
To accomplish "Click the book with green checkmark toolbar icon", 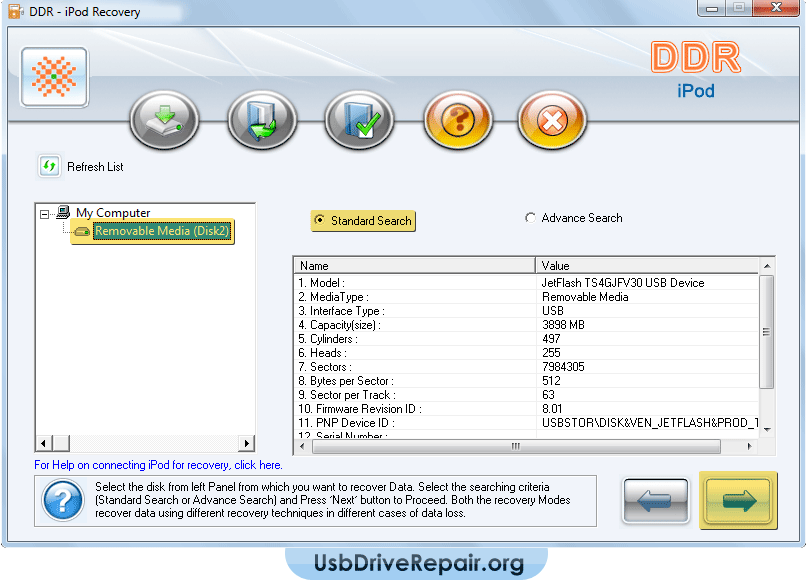I will coord(359,120).
